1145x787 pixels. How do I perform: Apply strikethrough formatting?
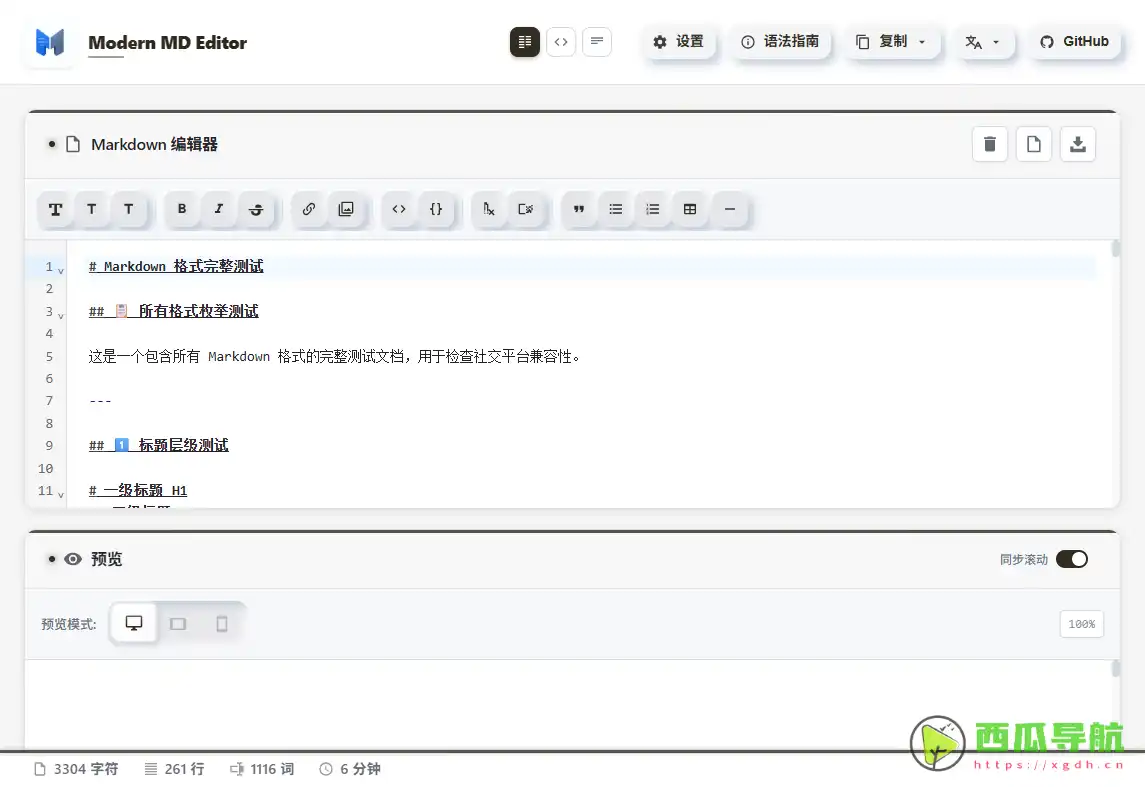(x=256, y=210)
